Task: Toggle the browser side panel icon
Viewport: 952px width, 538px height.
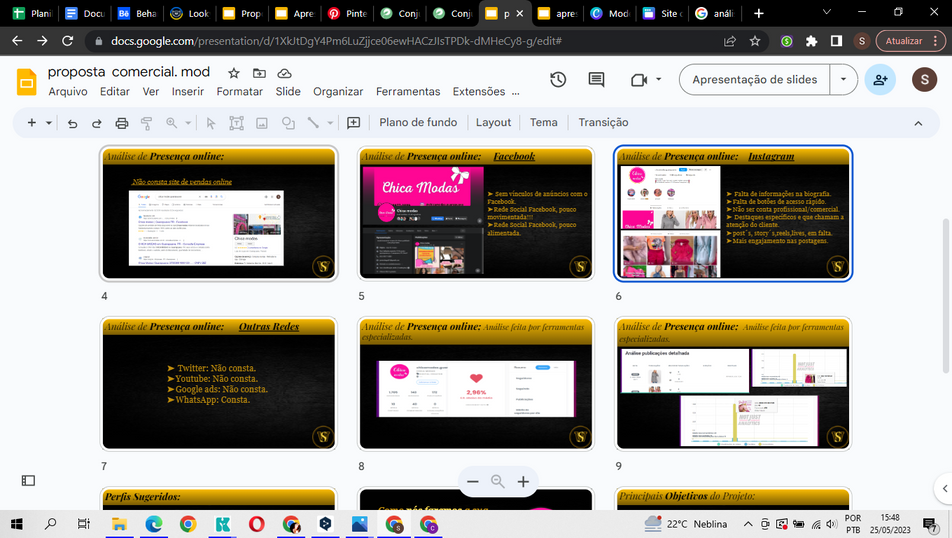Action: pyautogui.click(x=836, y=41)
